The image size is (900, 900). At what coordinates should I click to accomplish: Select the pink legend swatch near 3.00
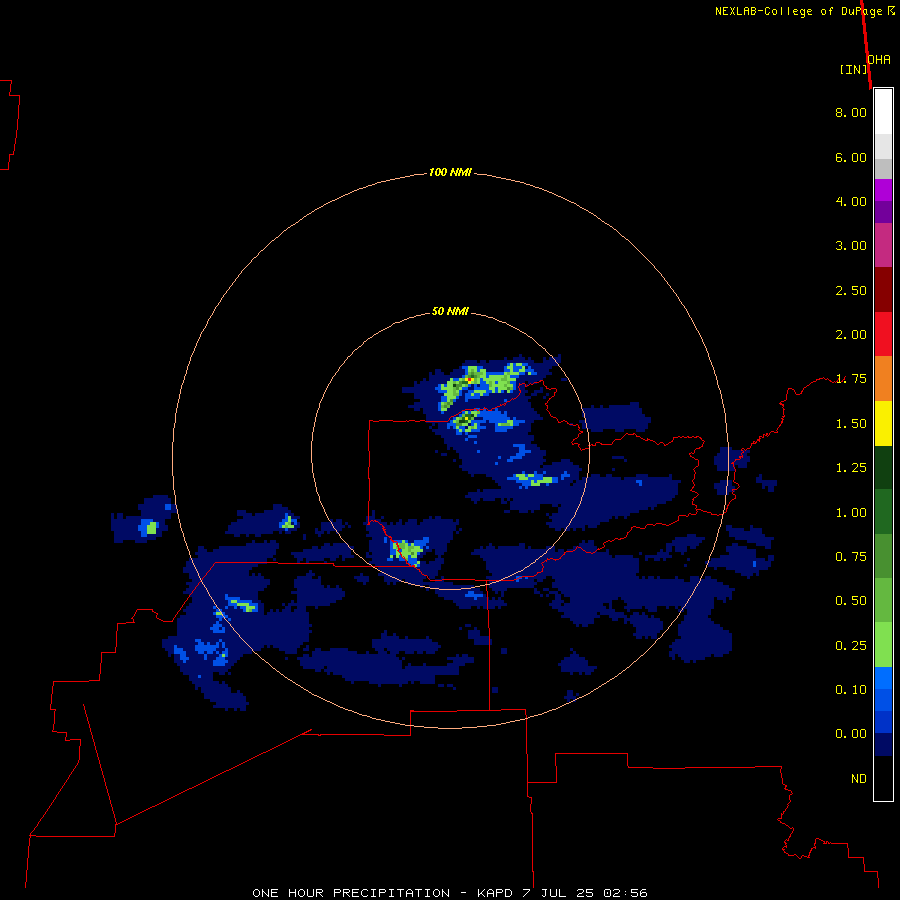(883, 245)
